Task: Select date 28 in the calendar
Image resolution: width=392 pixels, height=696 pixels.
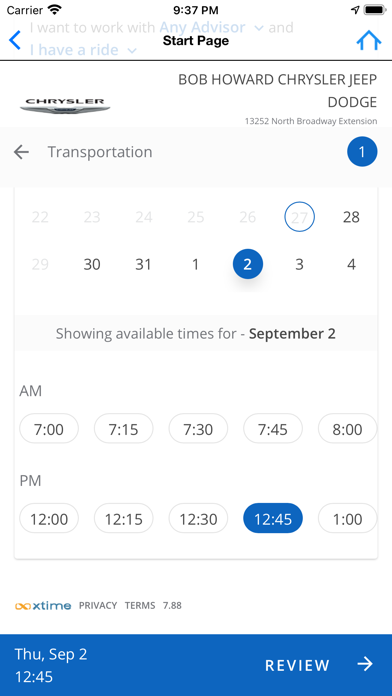Action: [351, 217]
